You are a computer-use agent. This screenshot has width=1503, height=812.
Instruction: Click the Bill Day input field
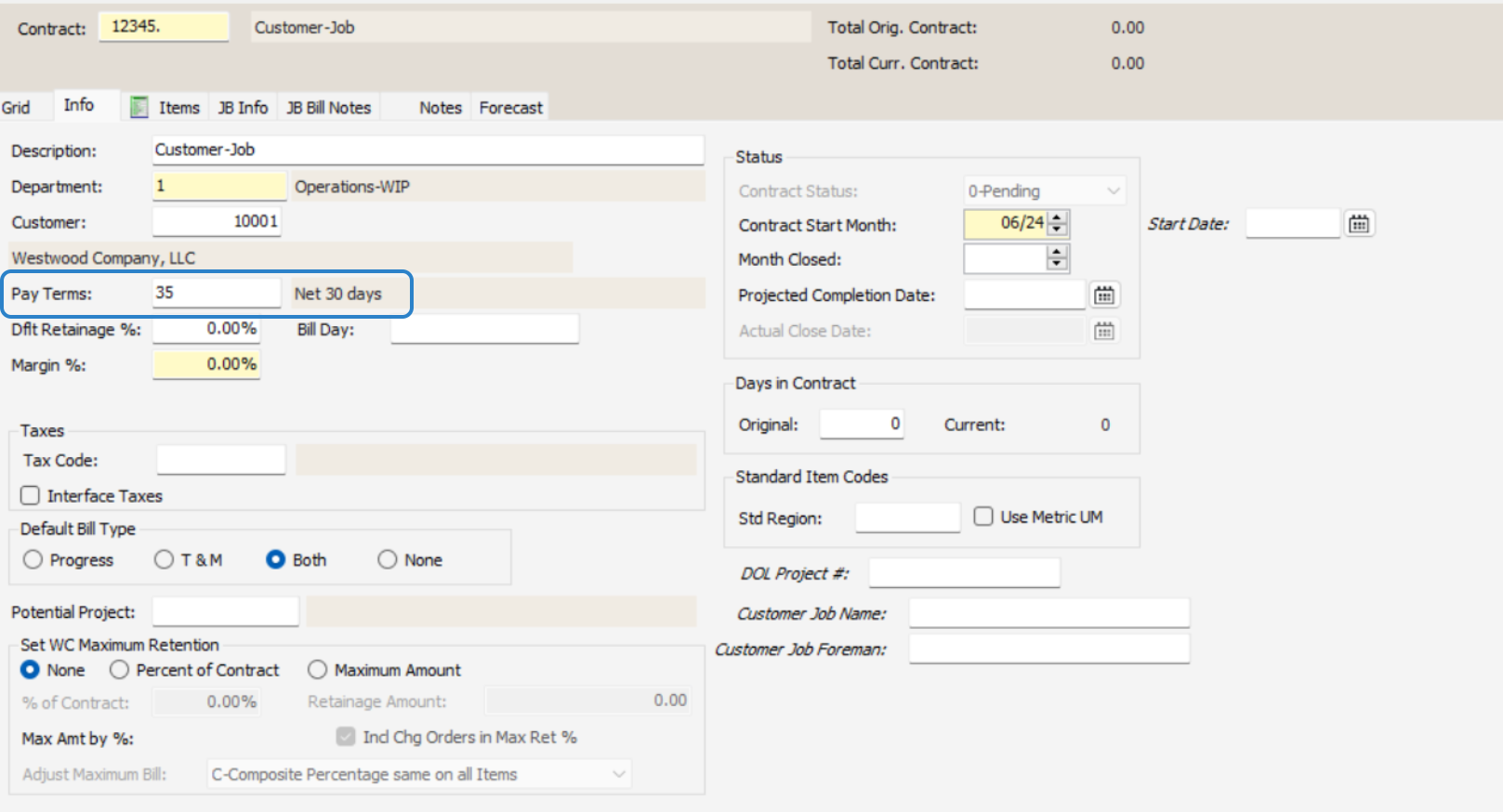pyautogui.click(x=484, y=329)
